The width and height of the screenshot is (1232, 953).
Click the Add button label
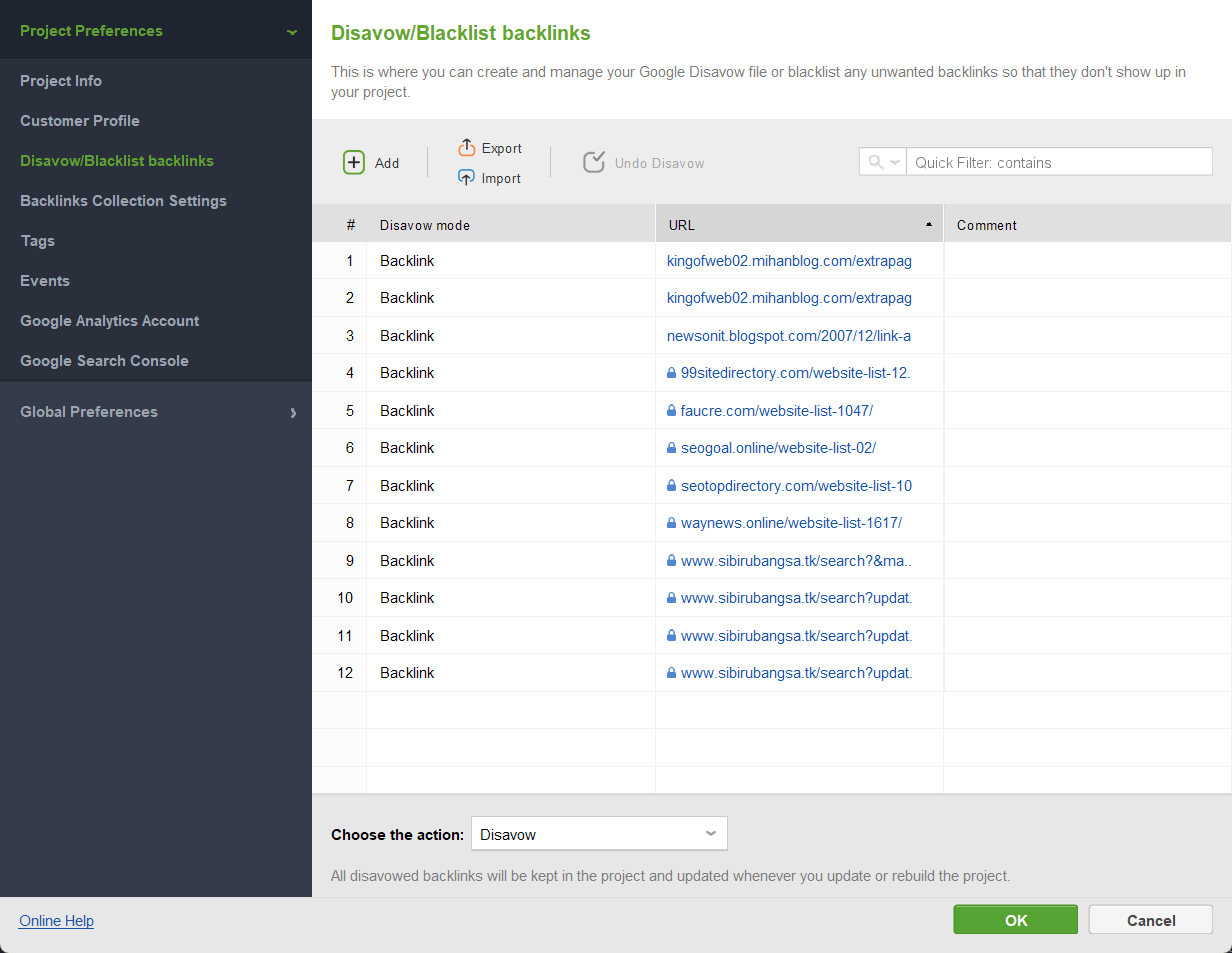387,163
